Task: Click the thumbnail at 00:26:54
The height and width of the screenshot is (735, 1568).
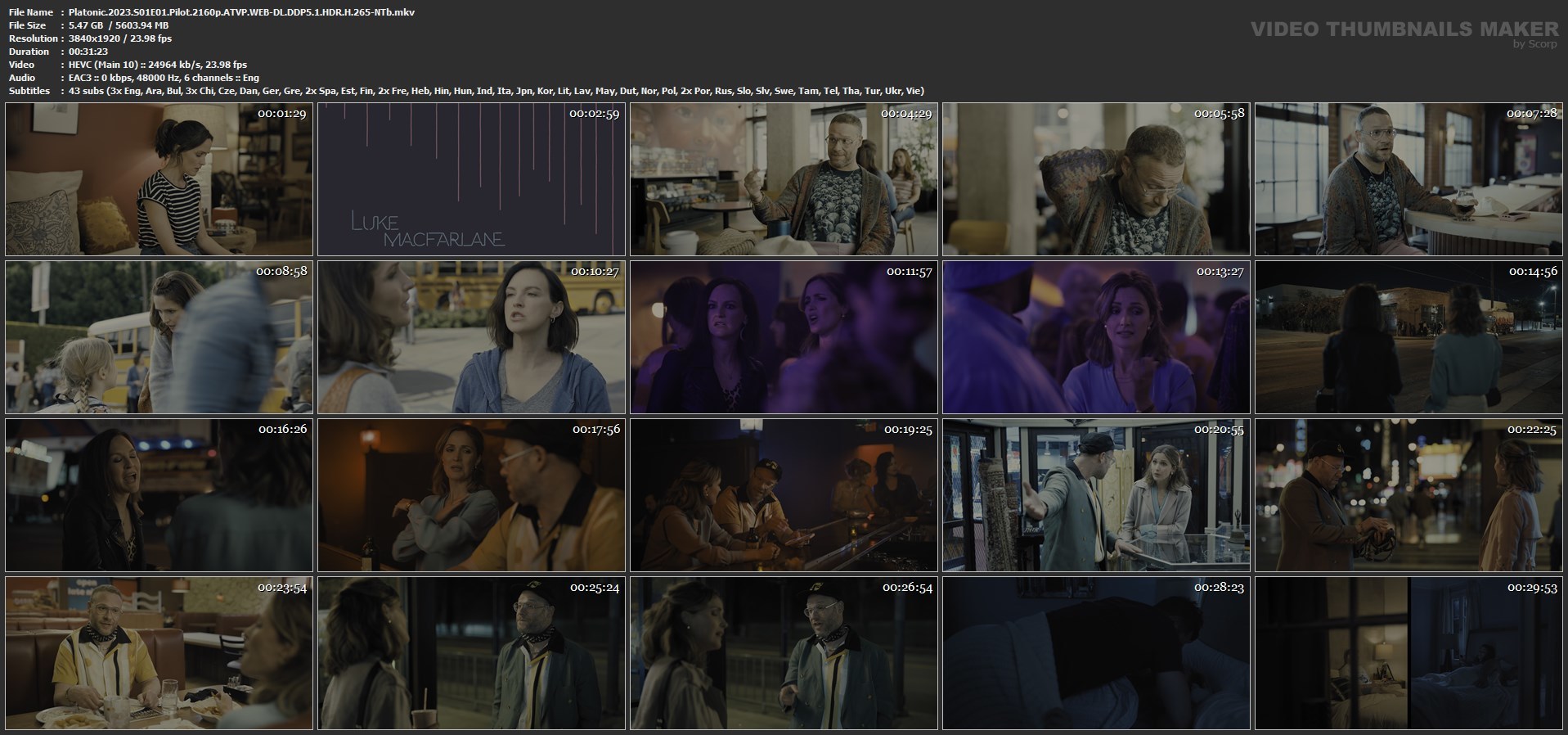Action: pos(784,653)
